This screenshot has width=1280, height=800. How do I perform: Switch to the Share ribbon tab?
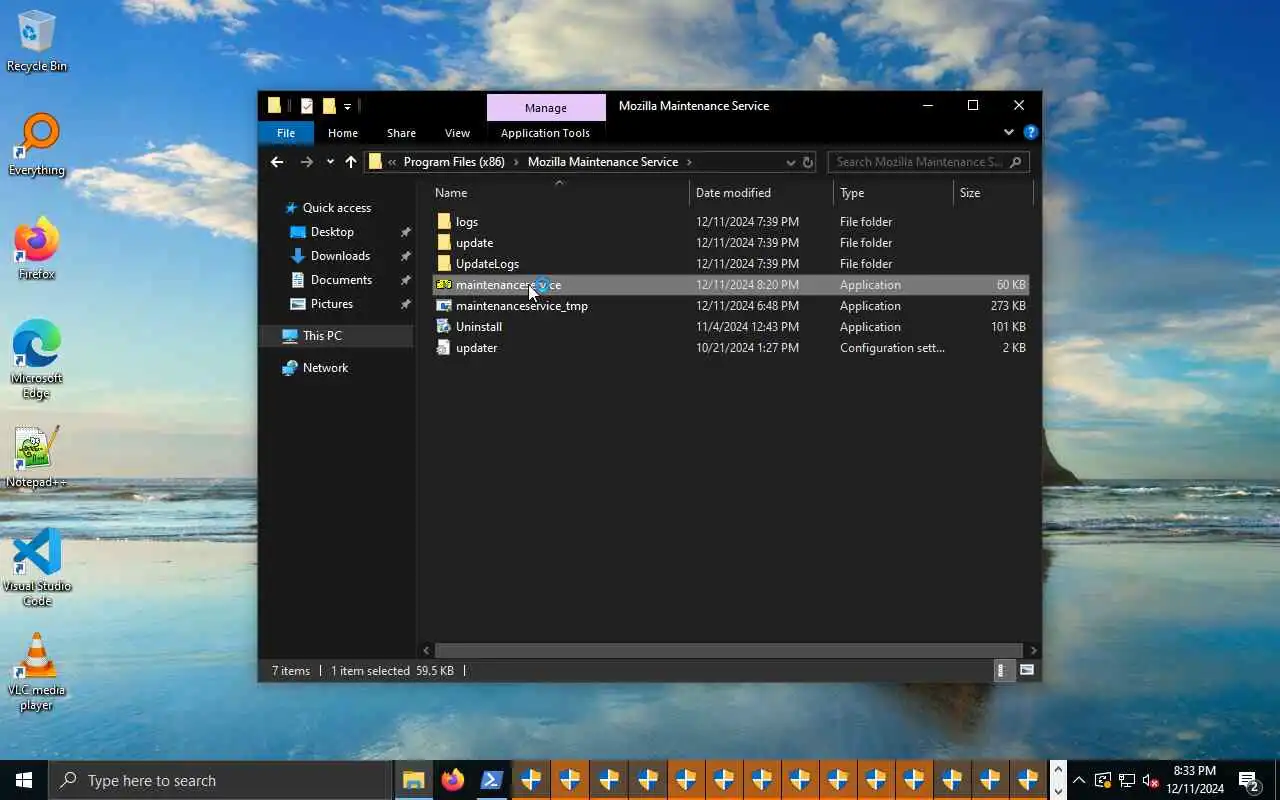tap(401, 133)
